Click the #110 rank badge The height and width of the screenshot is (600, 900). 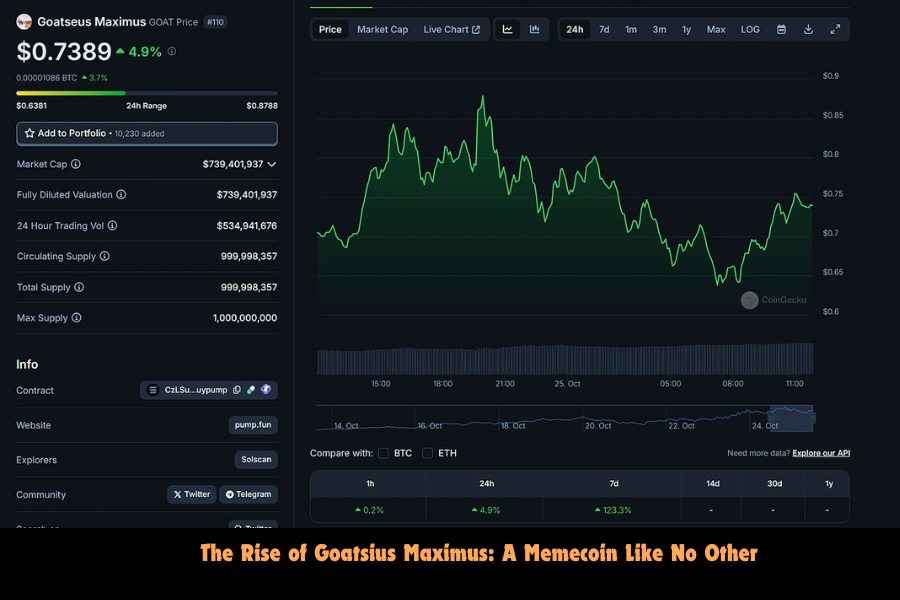[215, 22]
